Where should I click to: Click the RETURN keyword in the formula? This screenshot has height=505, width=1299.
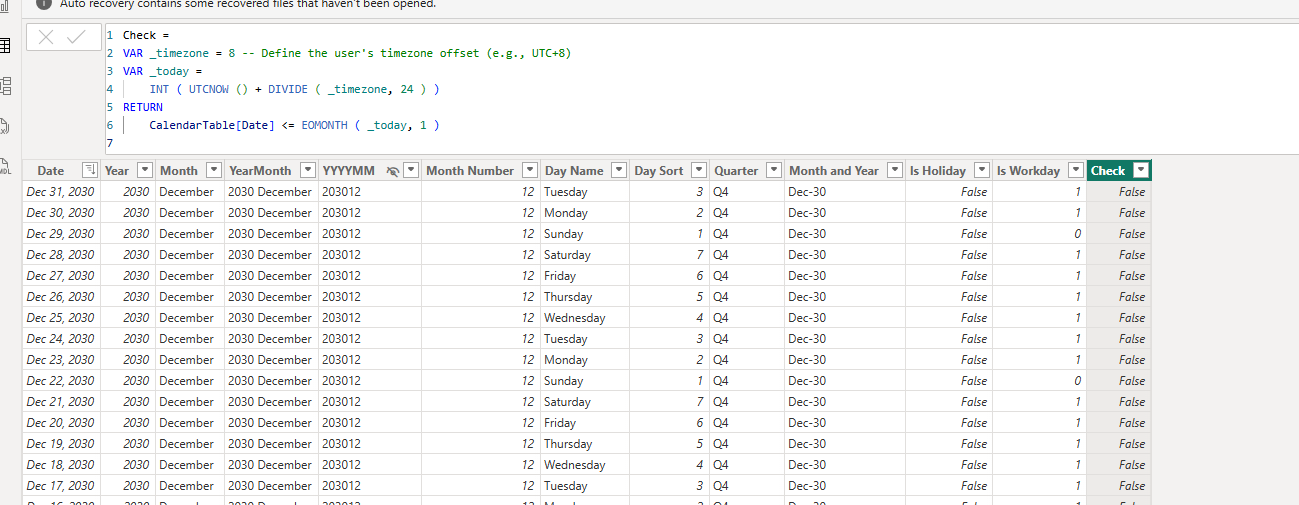pos(143,107)
